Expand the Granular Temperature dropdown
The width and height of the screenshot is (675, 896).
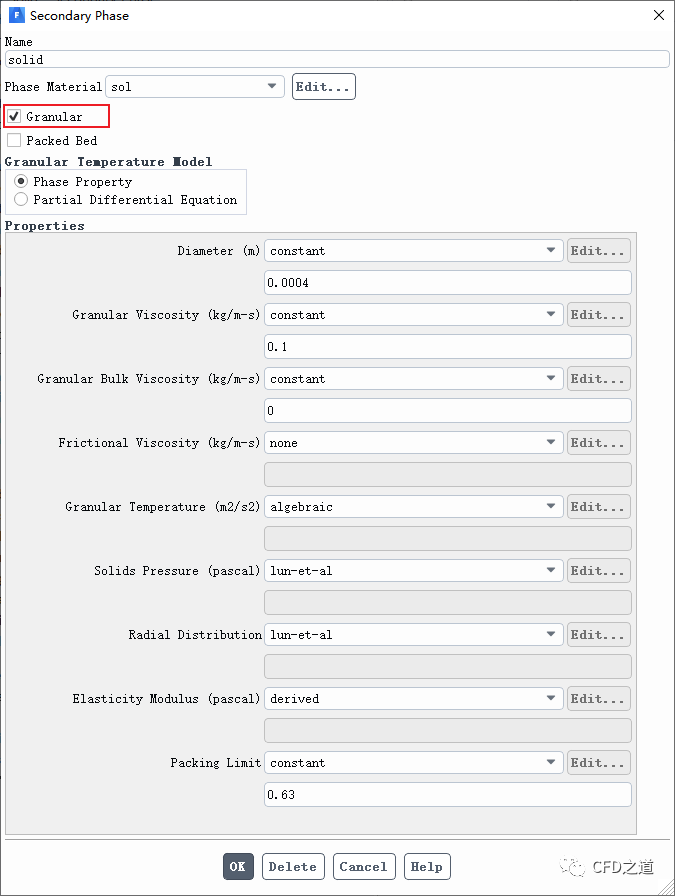point(413,507)
